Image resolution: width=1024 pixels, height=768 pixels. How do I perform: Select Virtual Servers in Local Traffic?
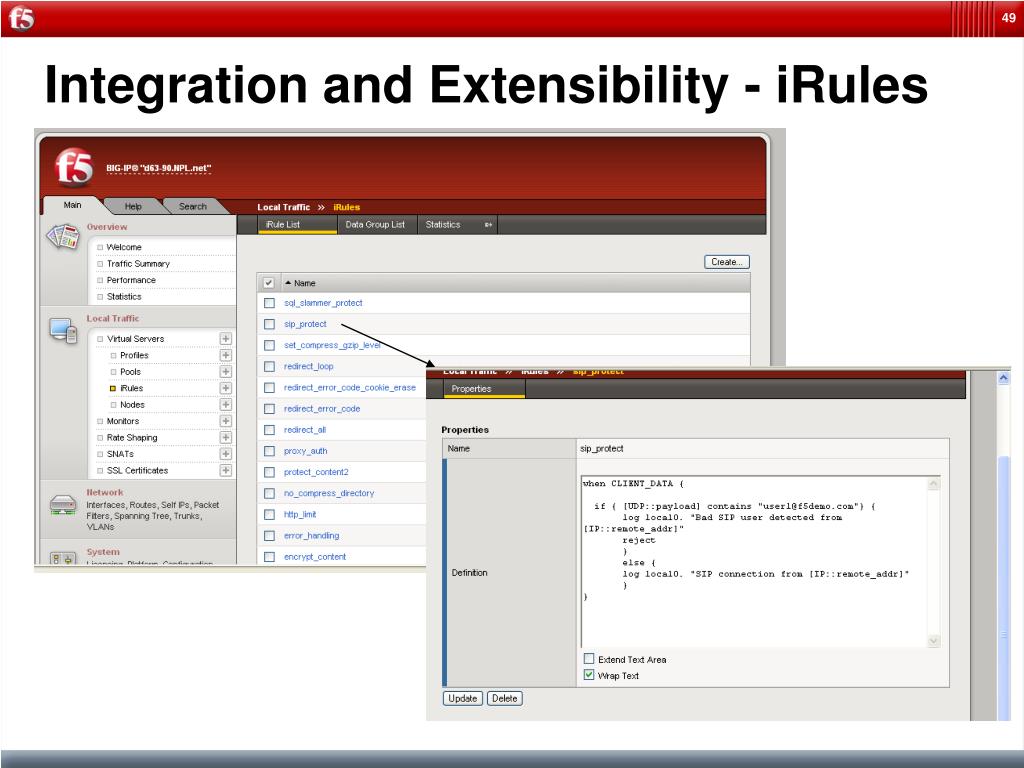click(135, 339)
